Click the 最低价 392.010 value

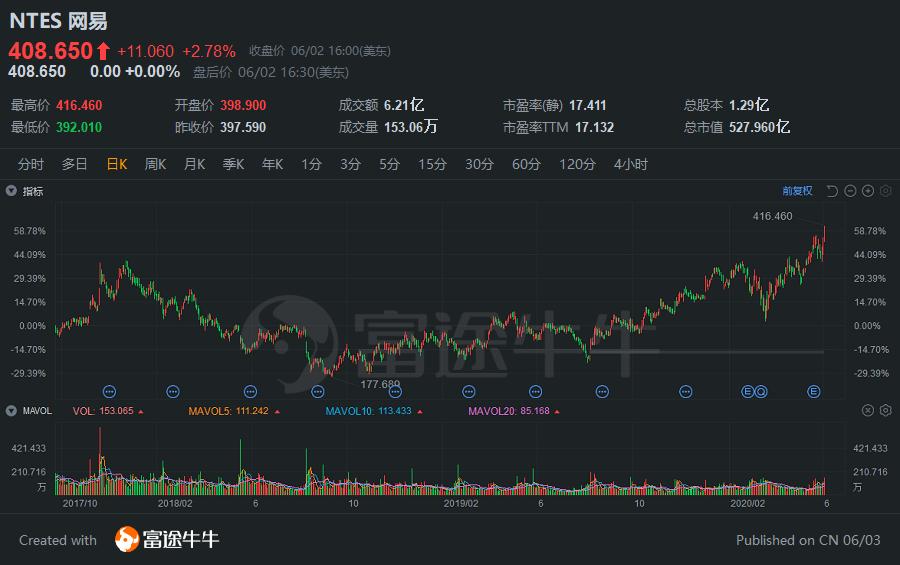click(x=79, y=127)
